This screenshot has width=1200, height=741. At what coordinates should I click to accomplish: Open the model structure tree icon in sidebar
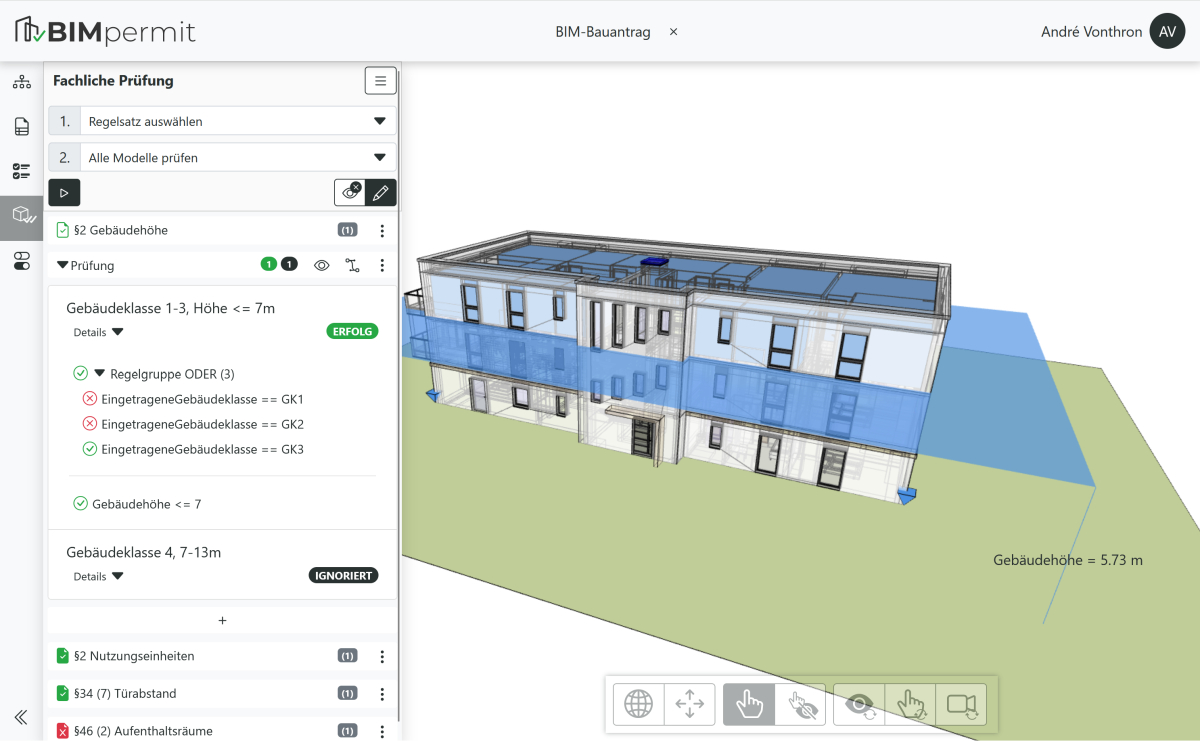point(21,82)
